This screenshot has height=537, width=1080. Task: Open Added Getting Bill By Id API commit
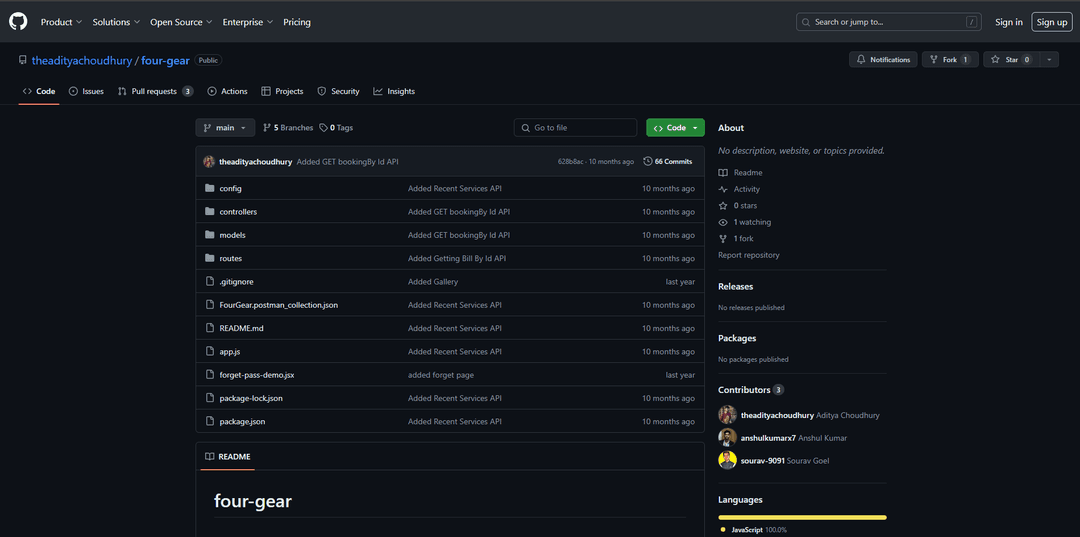[457, 258]
